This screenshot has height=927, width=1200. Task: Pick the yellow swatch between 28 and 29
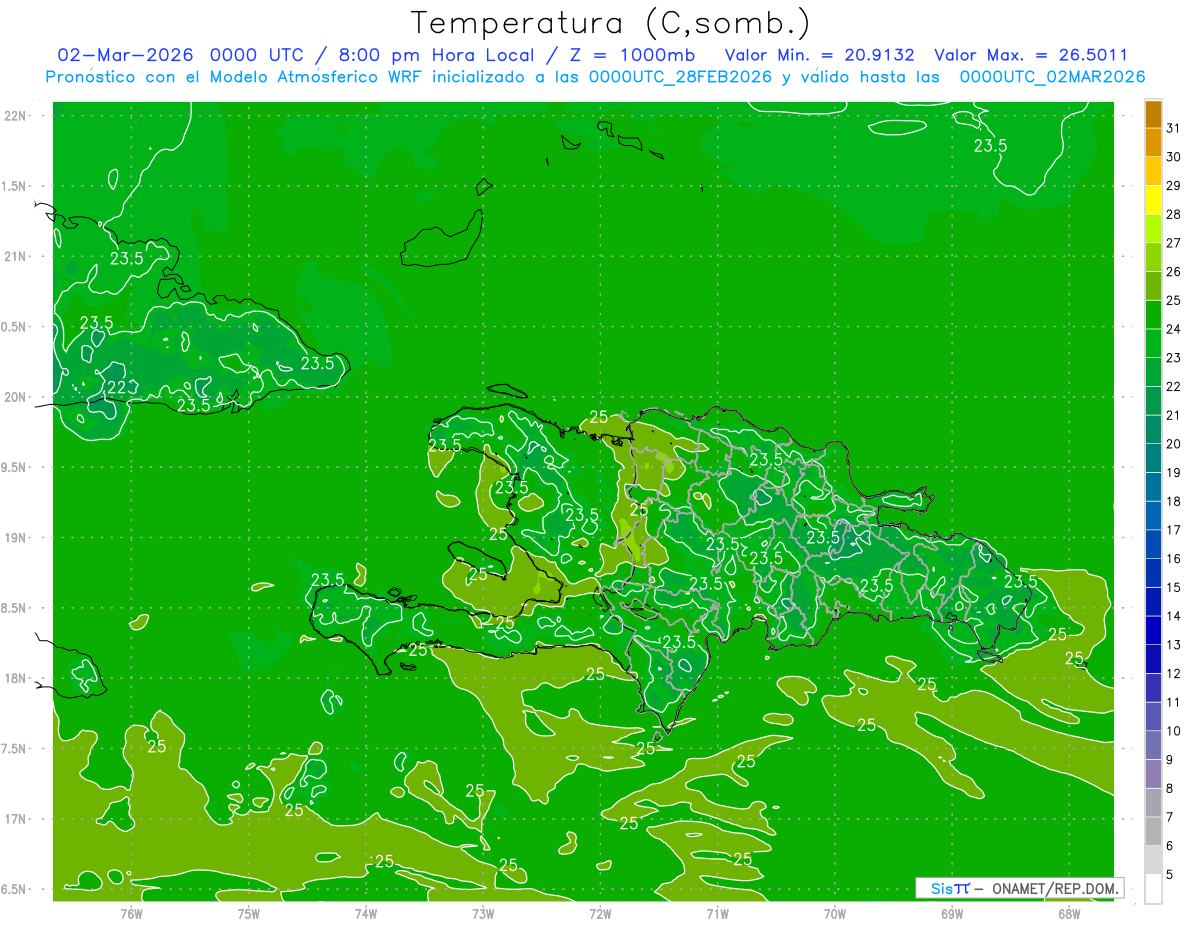click(x=1153, y=199)
